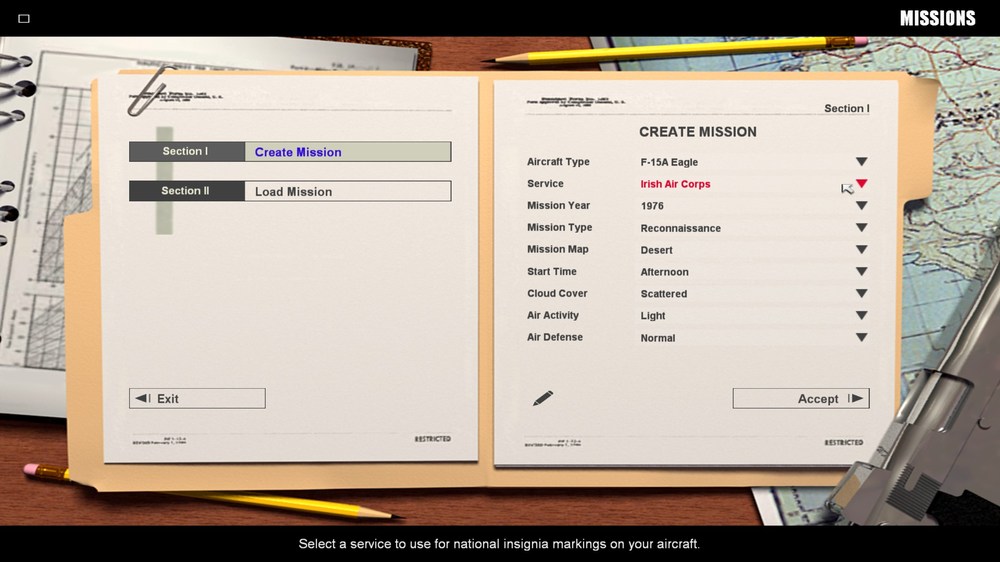Click the Exit button
Image resolution: width=1000 pixels, height=562 pixels.
point(197,399)
